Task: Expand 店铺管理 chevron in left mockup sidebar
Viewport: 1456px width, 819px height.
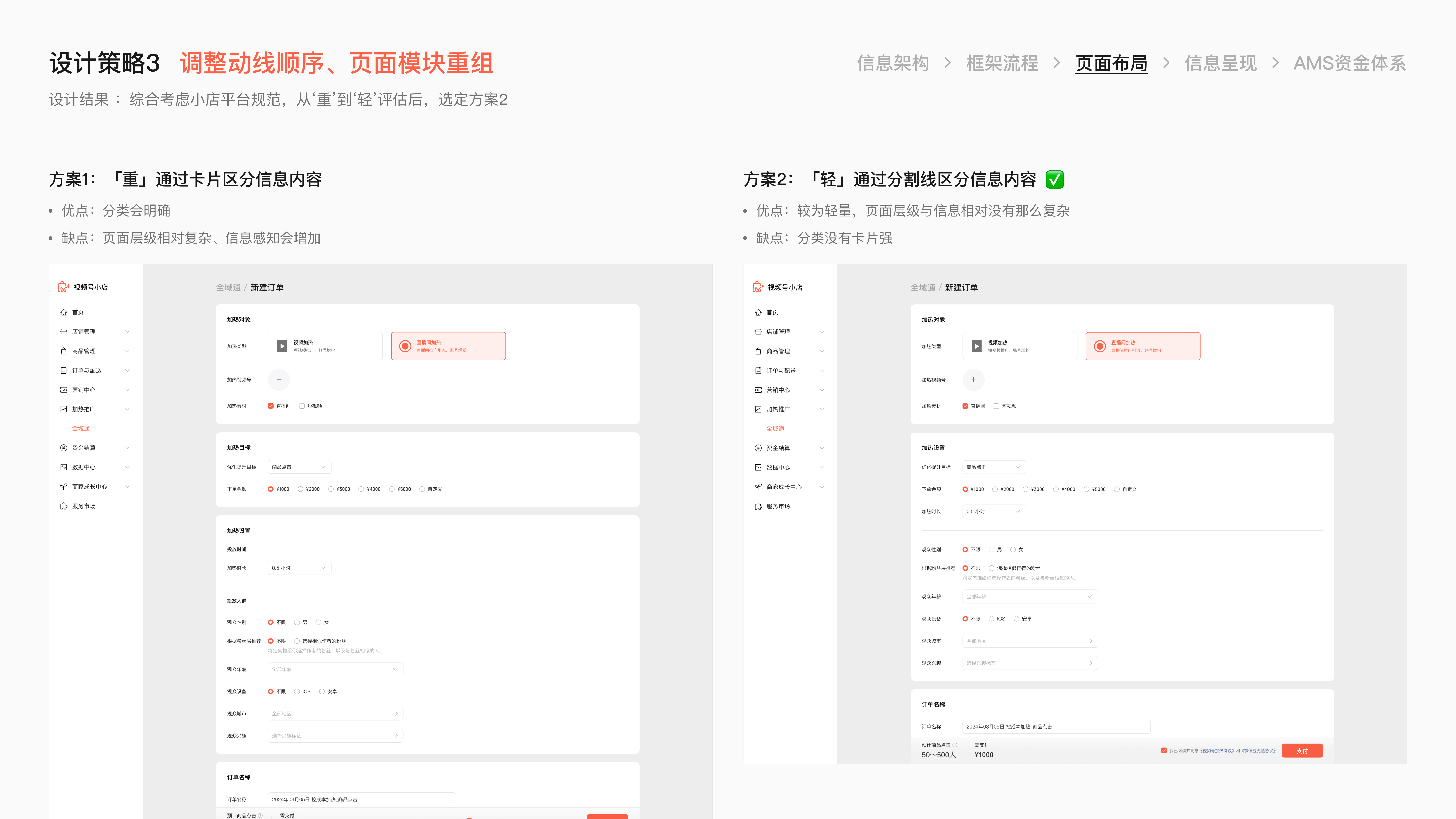Action: pyautogui.click(x=128, y=332)
